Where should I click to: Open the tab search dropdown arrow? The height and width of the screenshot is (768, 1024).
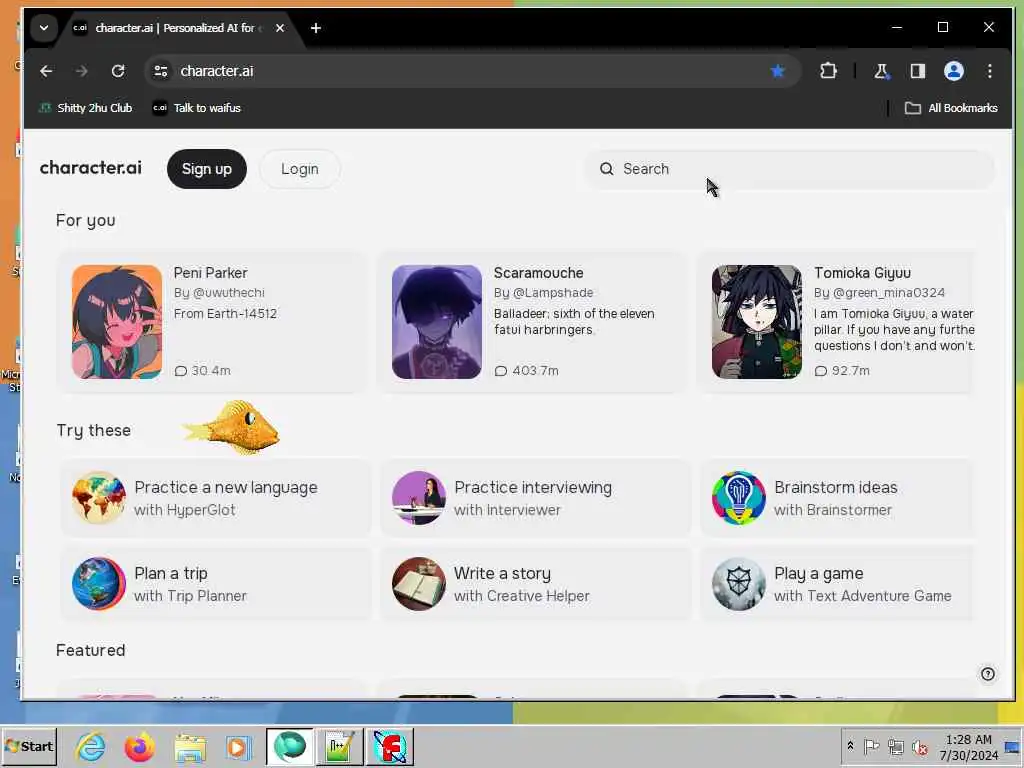coord(44,28)
